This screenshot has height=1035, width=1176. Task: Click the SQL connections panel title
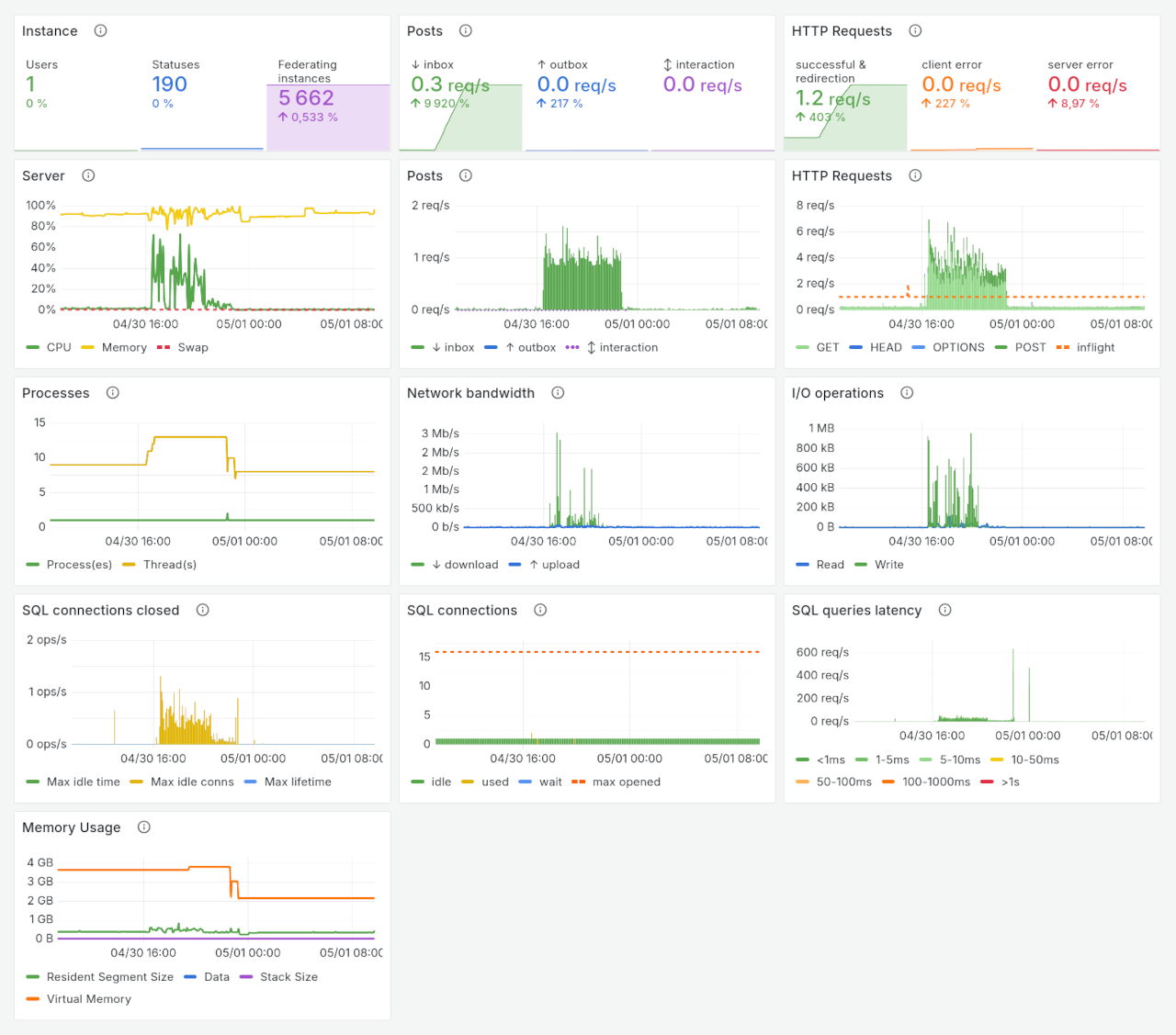pos(462,611)
